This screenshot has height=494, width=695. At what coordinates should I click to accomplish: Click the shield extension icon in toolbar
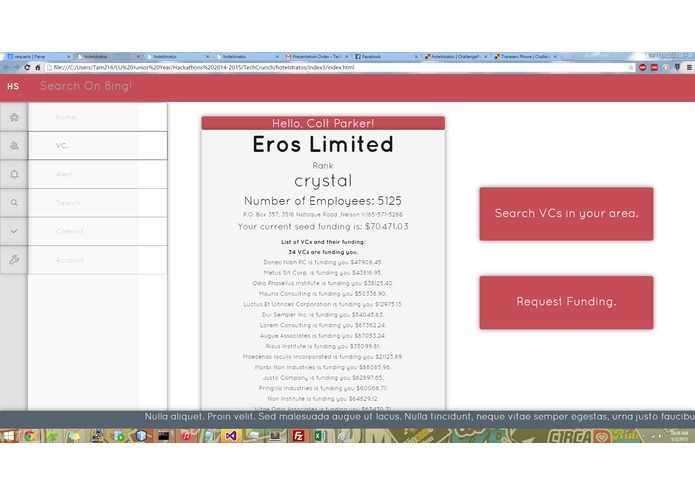[x=677, y=67]
